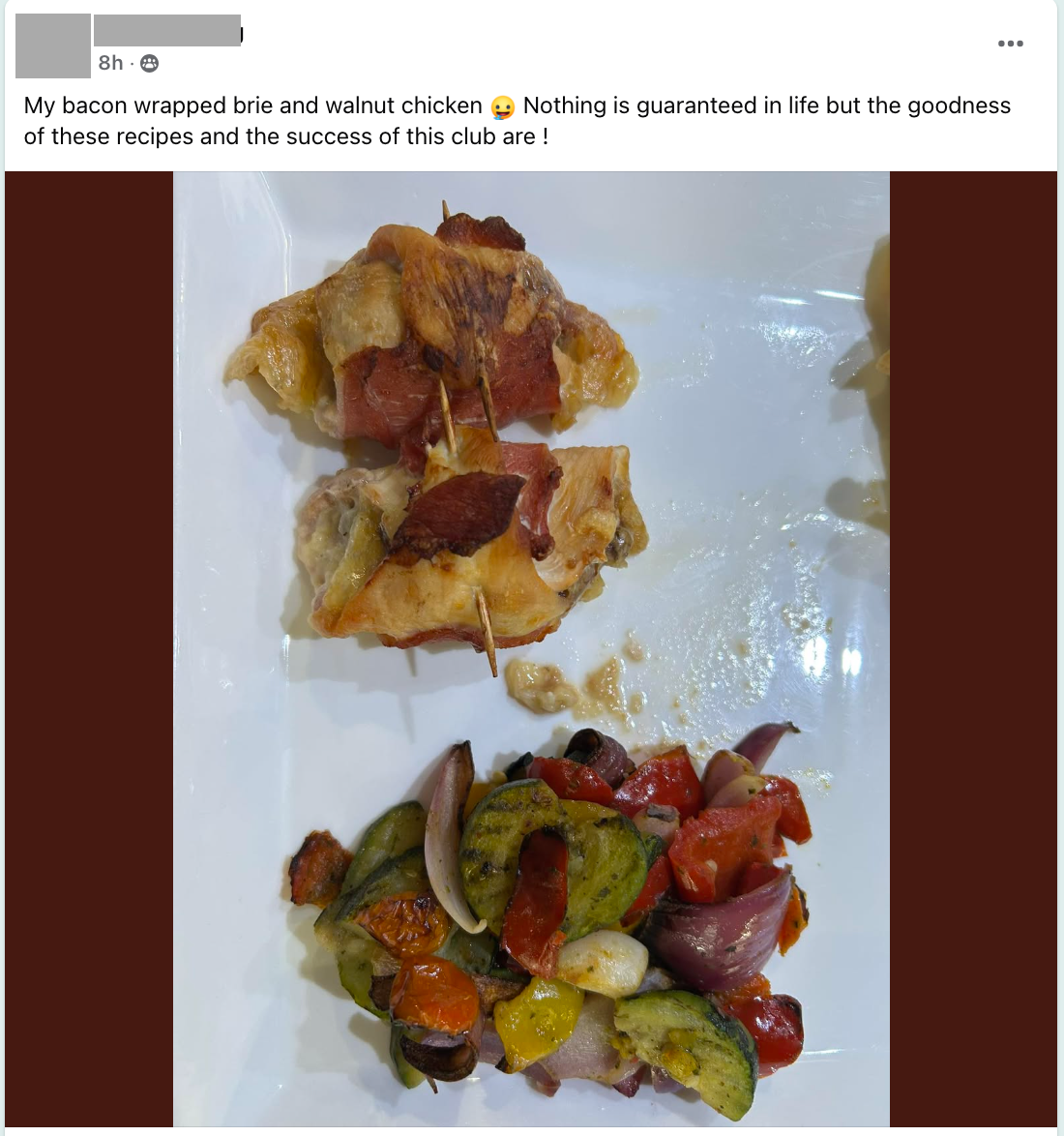
Task: Click the group audience icon beside 8h
Action: [149, 64]
